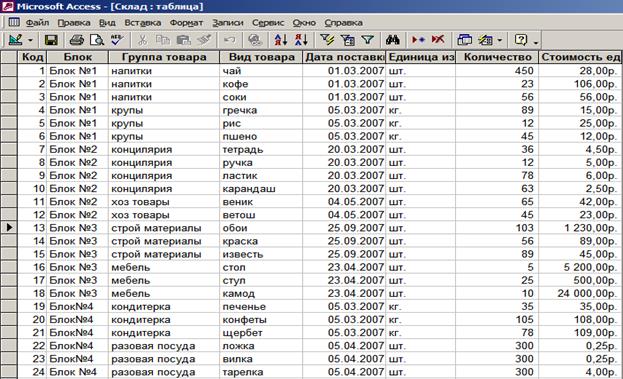Viewport: 623px width, 379px height.
Task: Open the Записи menu
Action: pyautogui.click(x=228, y=23)
